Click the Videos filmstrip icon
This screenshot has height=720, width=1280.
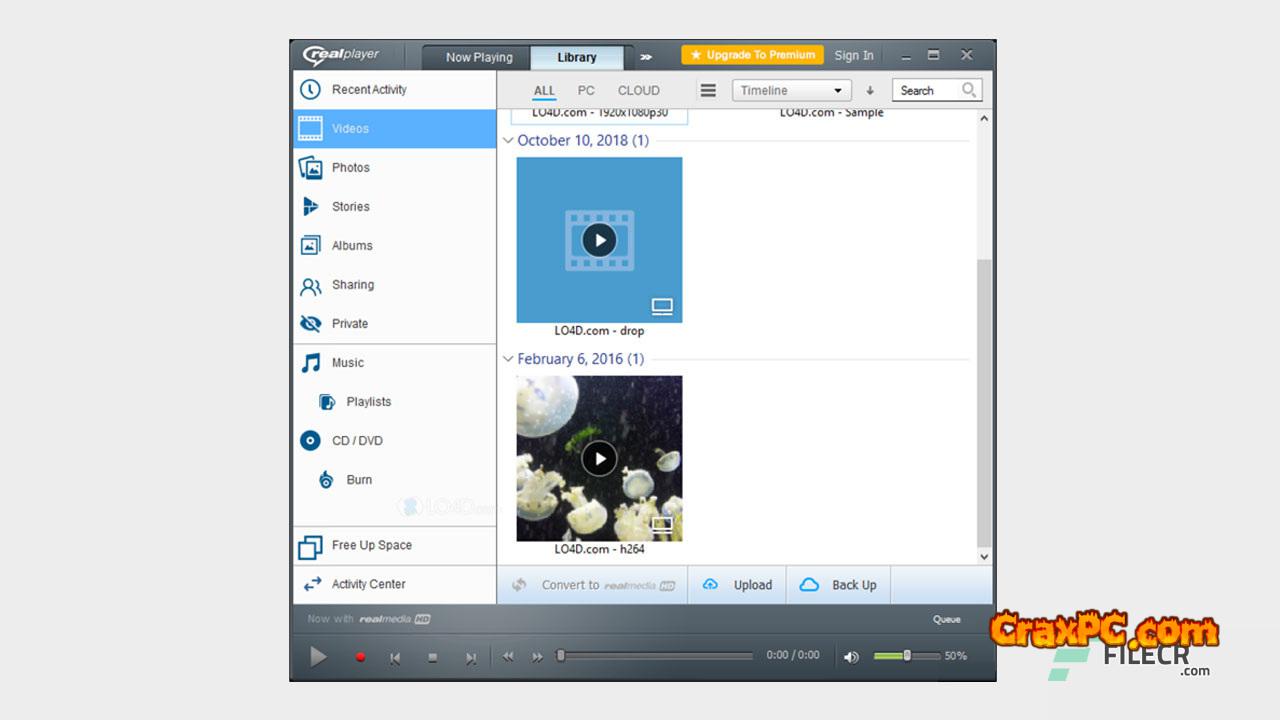coord(311,128)
